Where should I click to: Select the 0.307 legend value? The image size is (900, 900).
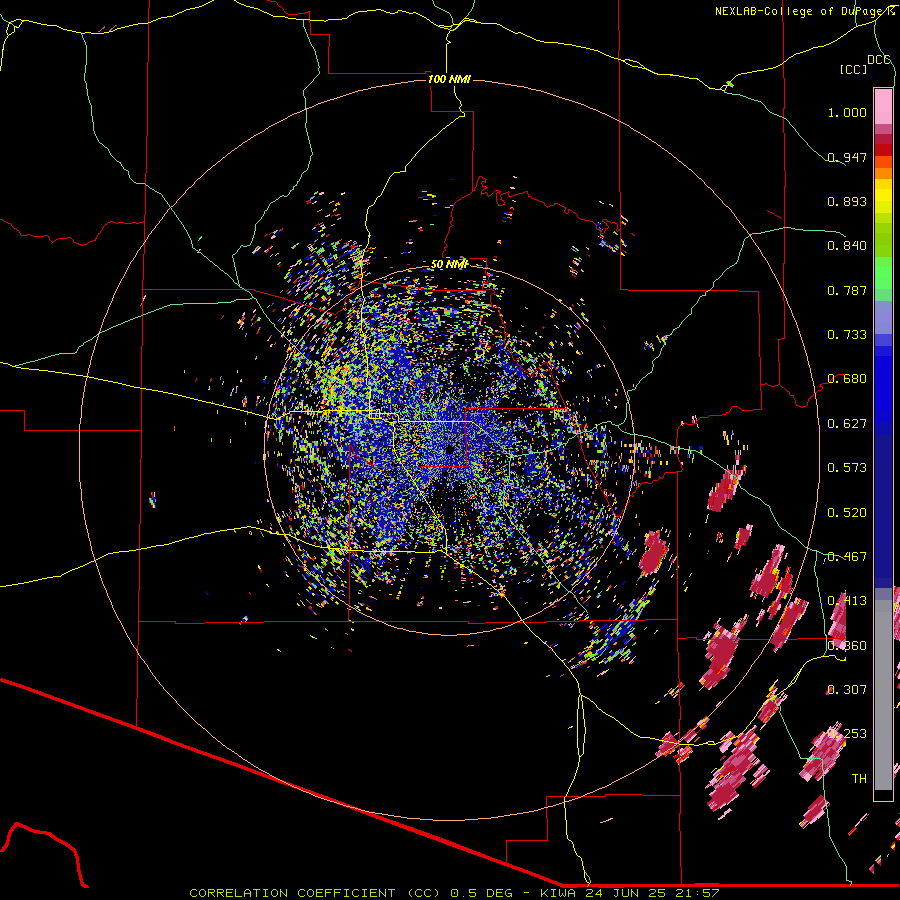847,690
